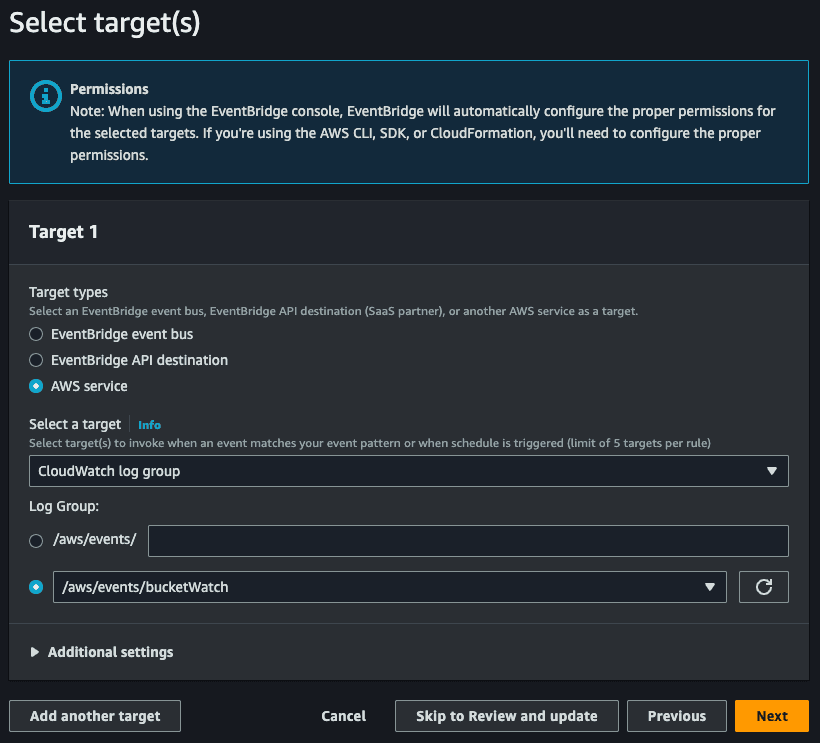Click the Info link beside Select a target
Screen dimensions: 820x743
pos(149,425)
